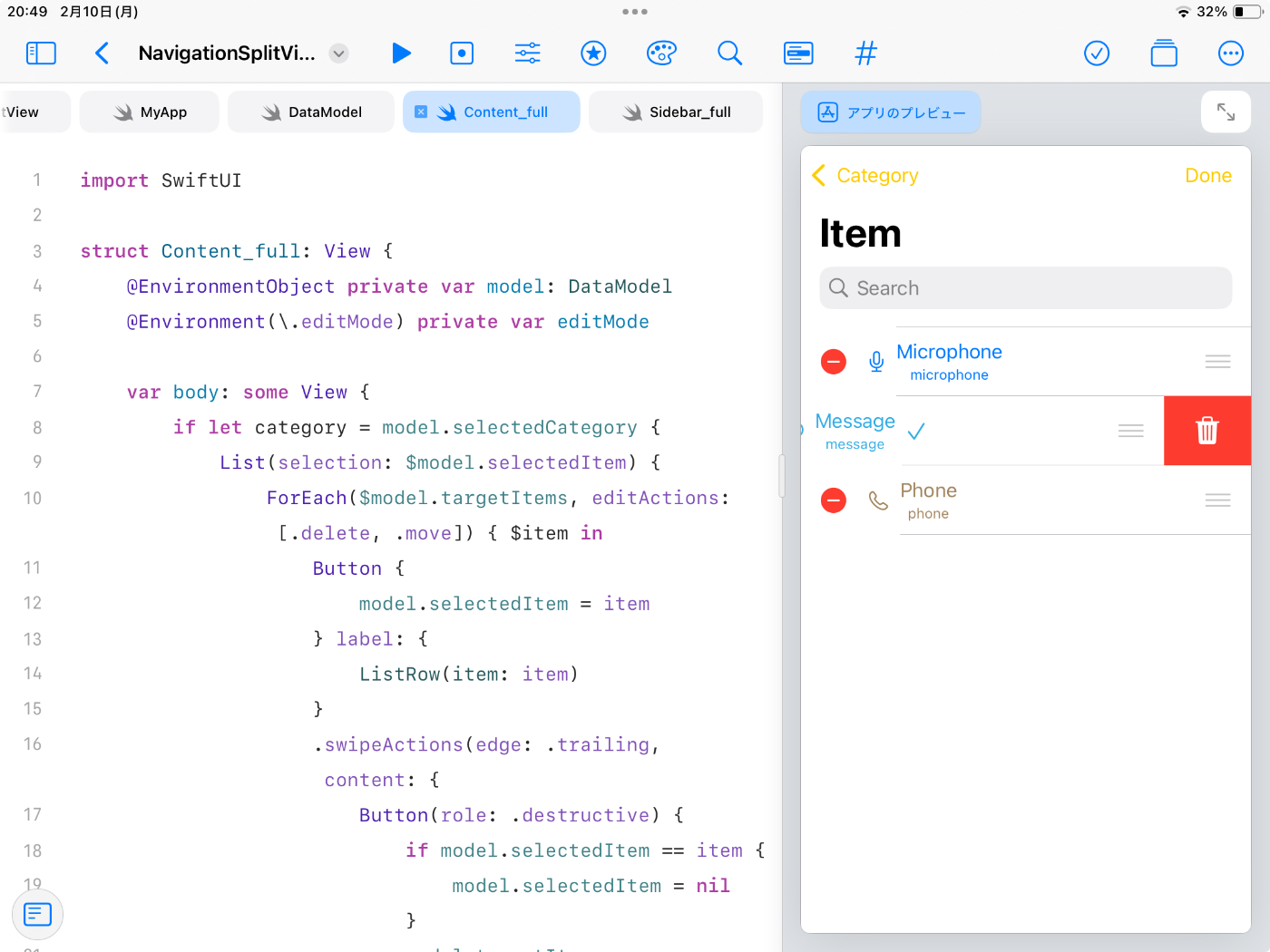Click the partially visible tView tab

34,112
